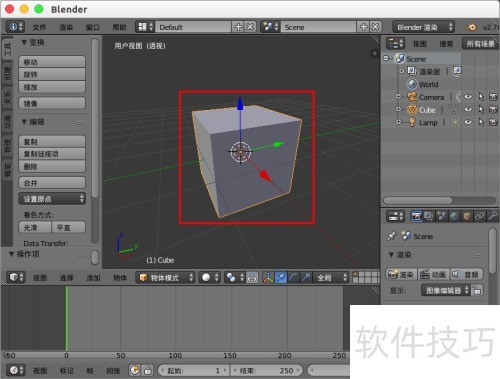The height and width of the screenshot is (379, 500).
Task: Click the 镜像 mirror button
Action: 52,103
